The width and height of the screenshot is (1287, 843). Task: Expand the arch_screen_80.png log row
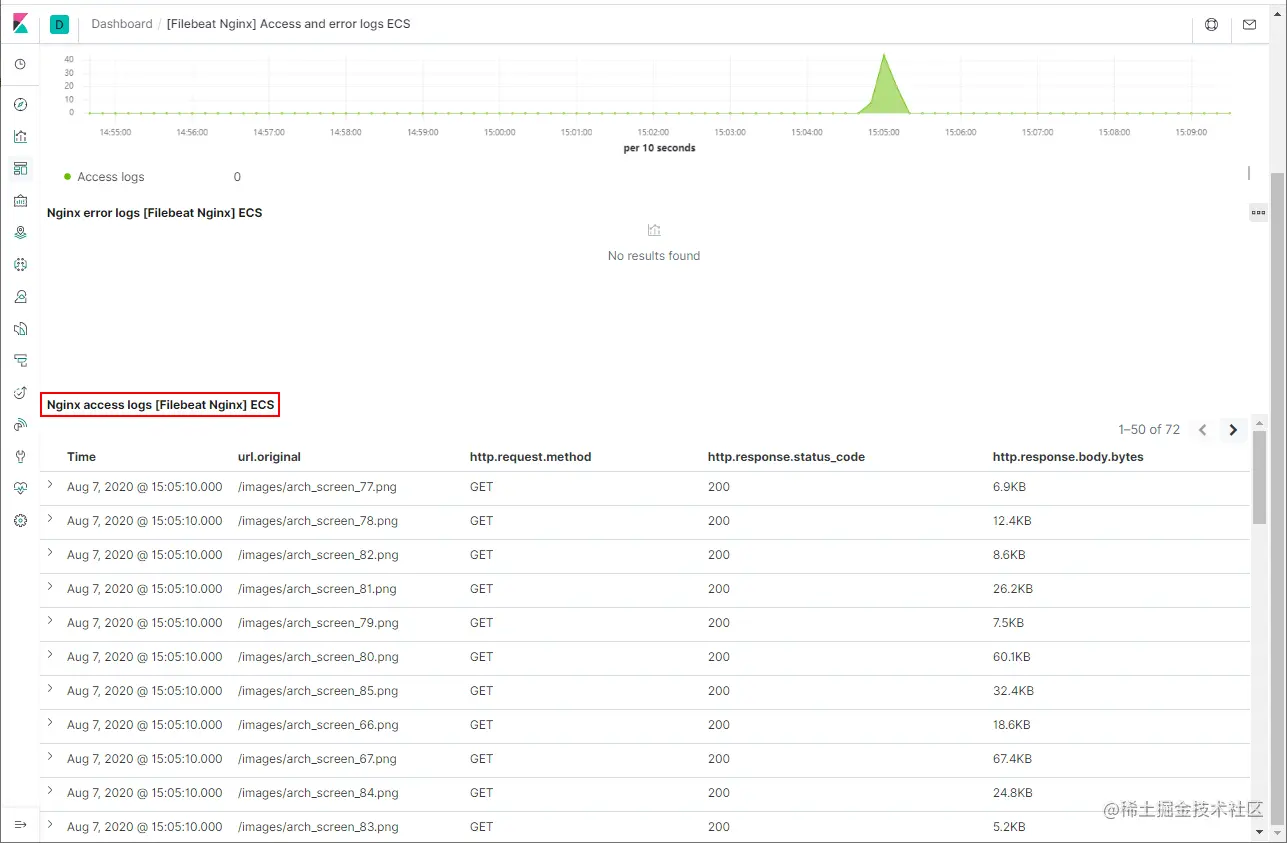pyautogui.click(x=50, y=655)
